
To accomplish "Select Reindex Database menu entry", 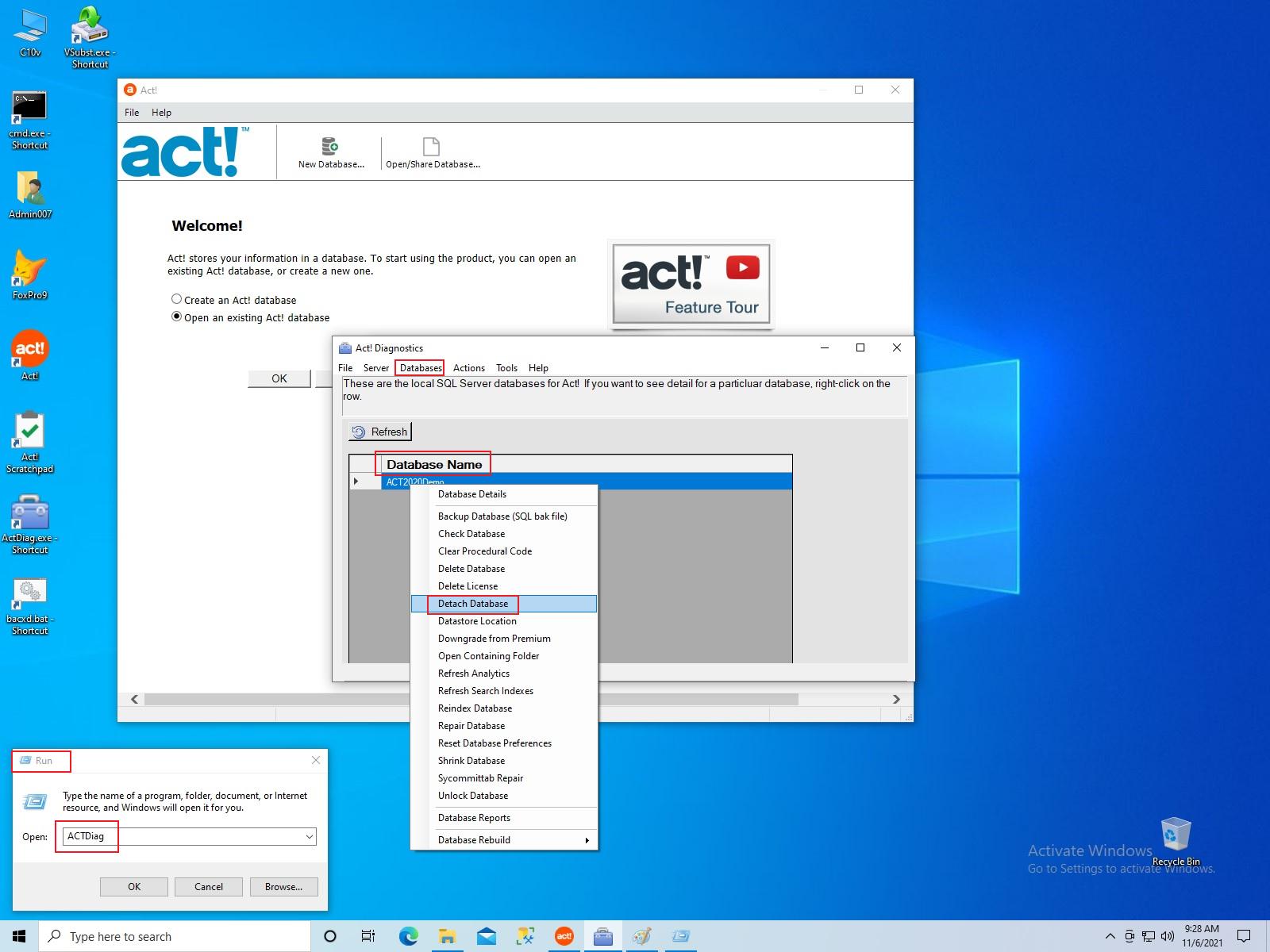I will [503, 708].
